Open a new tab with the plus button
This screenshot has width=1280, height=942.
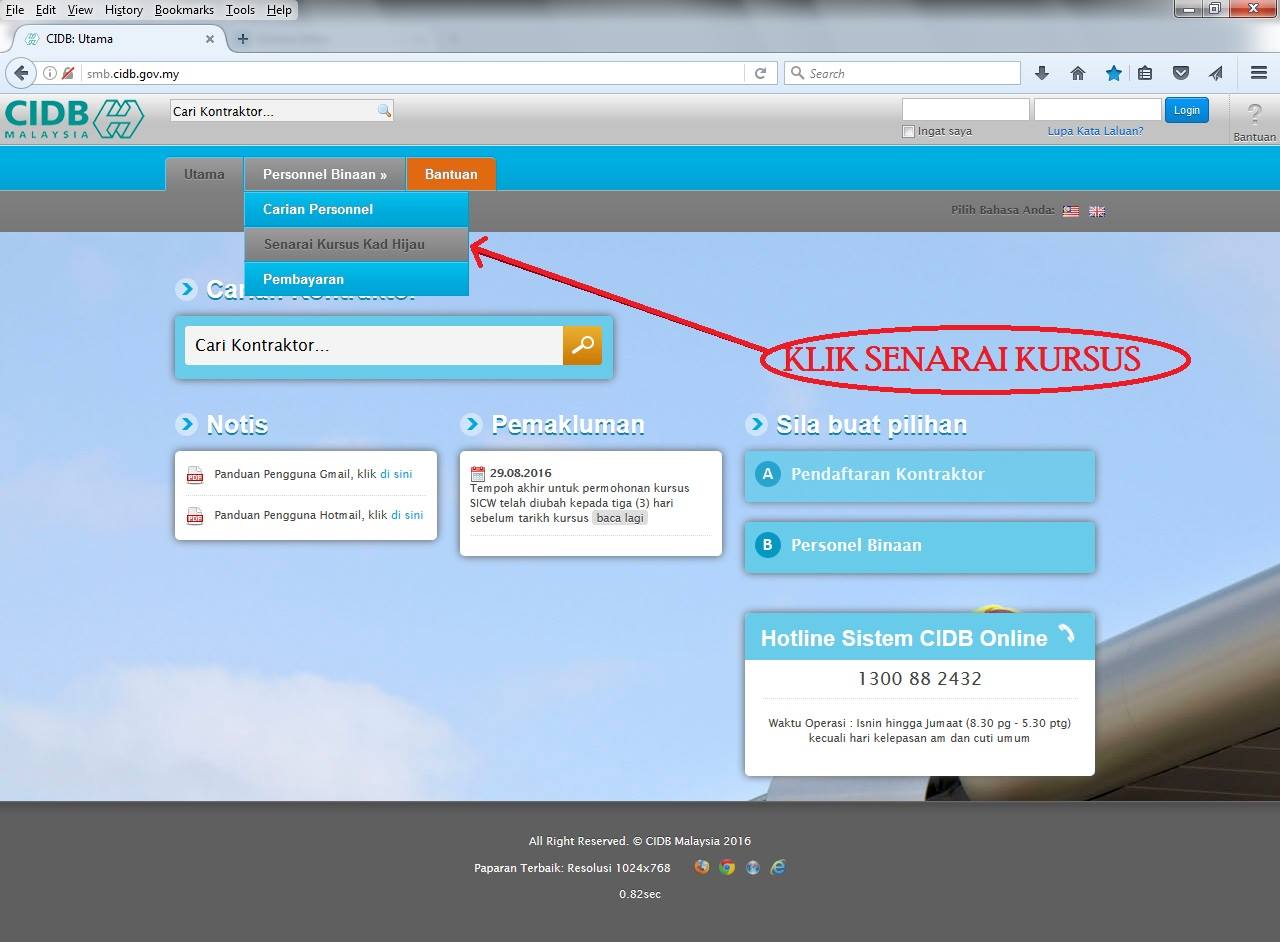242,39
